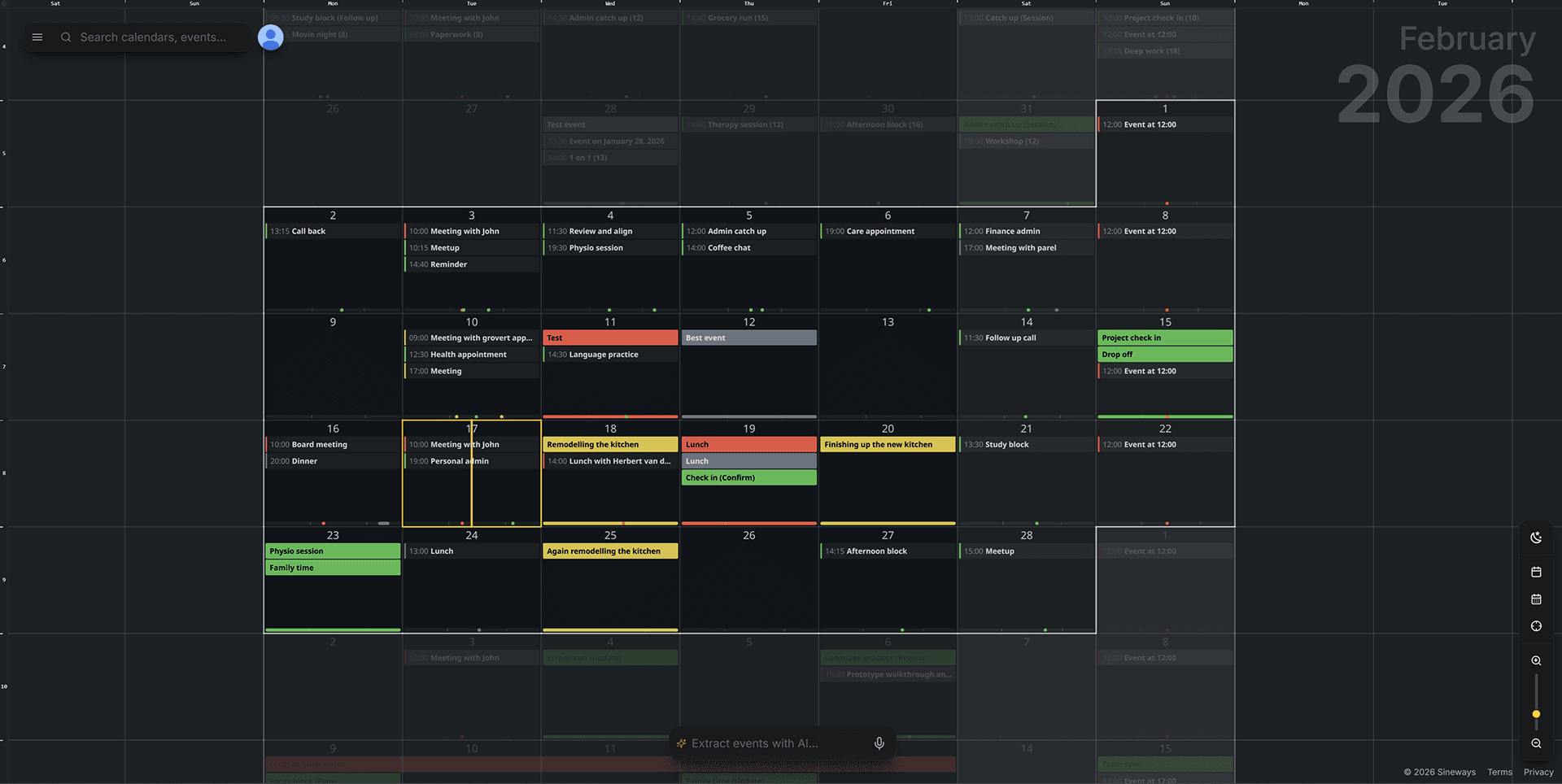Click the search magnifier icon
The width and height of the screenshot is (1562, 784).
click(x=65, y=37)
